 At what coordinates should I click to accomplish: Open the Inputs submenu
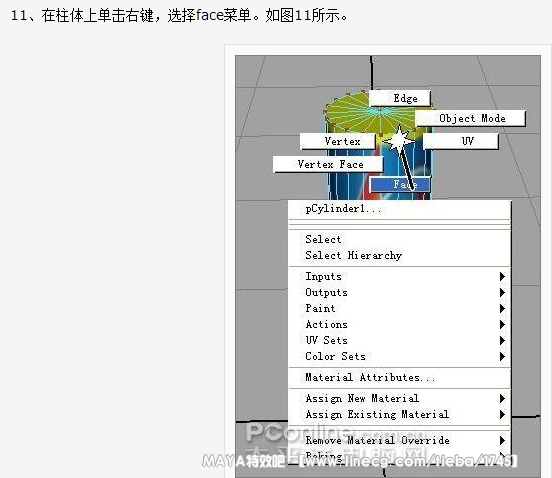click(x=400, y=276)
